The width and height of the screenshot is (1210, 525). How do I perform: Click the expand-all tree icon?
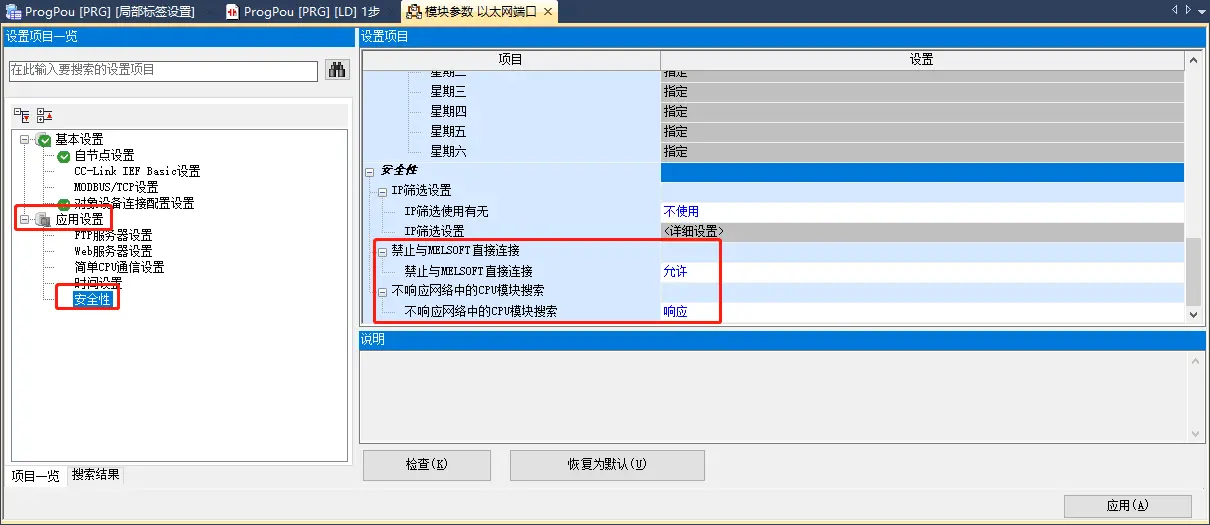pyautogui.click(x=22, y=115)
